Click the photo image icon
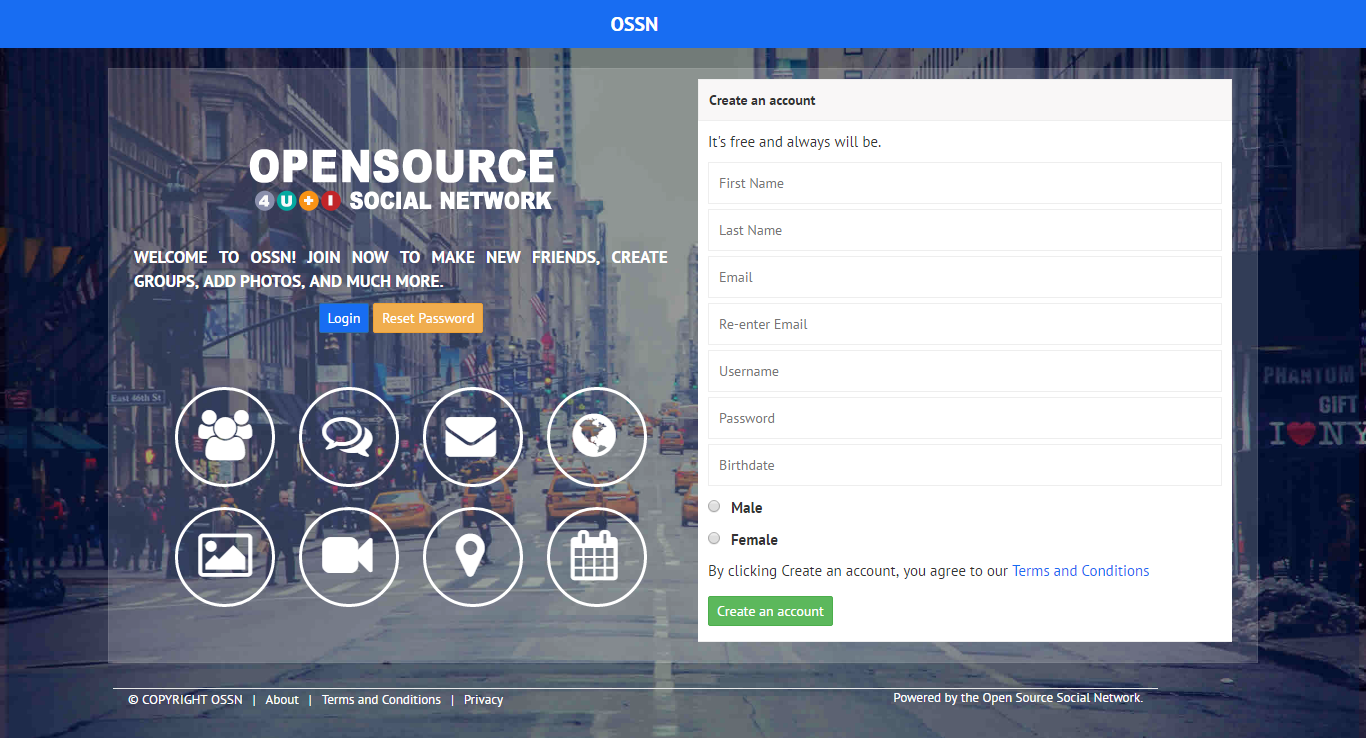This screenshot has height=738, width=1366. pyautogui.click(x=225, y=557)
